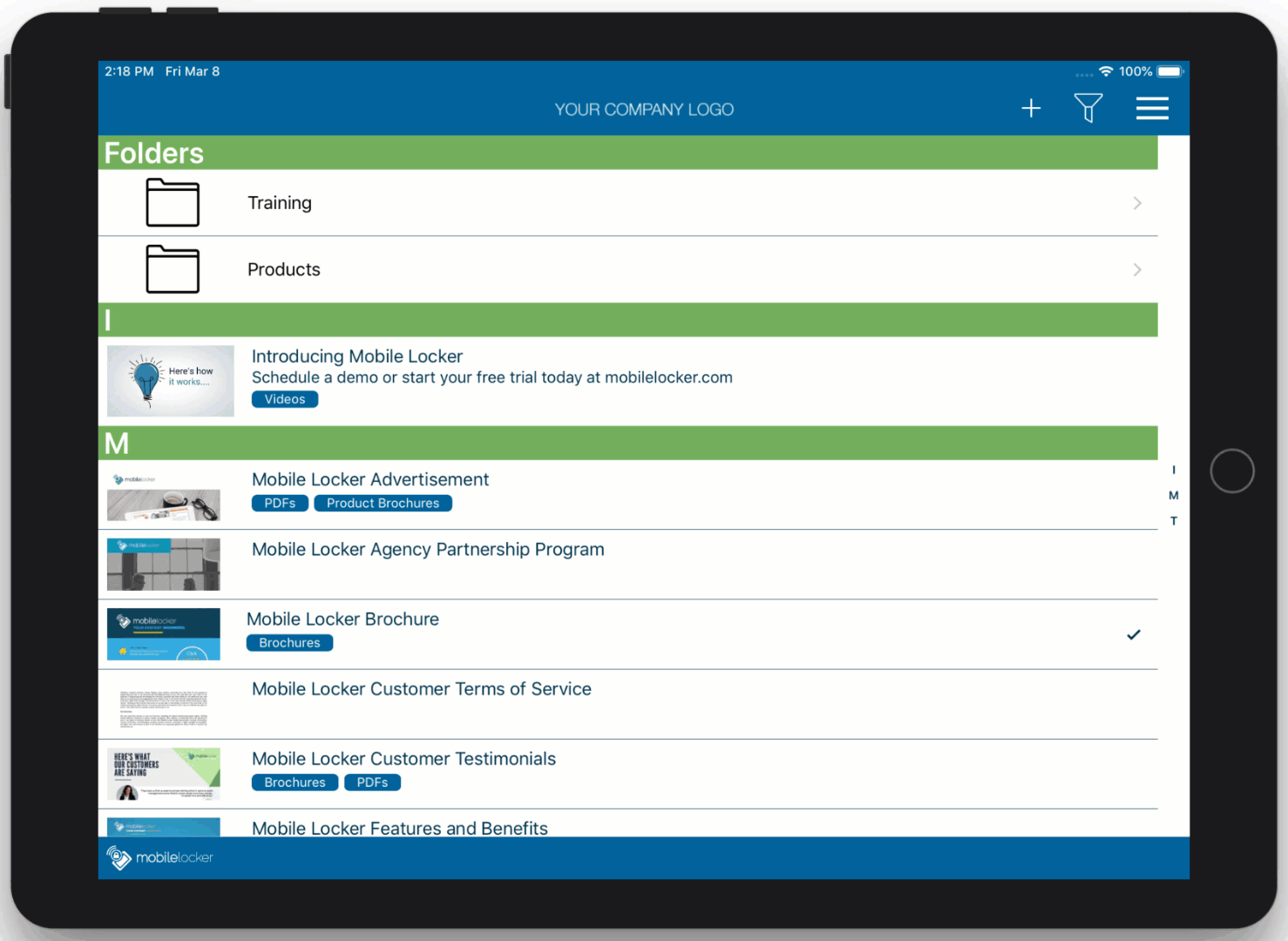Open Mobile Locker Customer Testimonials title
The image size is (1288, 941).
tap(403, 759)
